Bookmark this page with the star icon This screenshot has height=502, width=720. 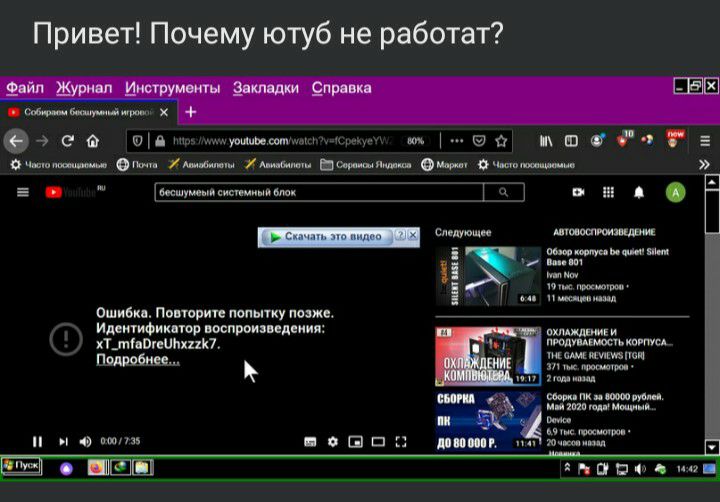(x=501, y=141)
